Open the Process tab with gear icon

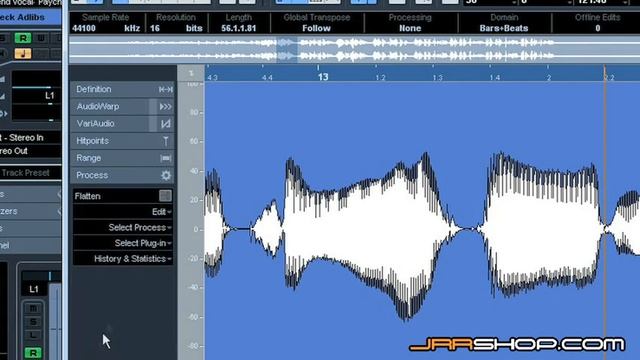click(122, 175)
